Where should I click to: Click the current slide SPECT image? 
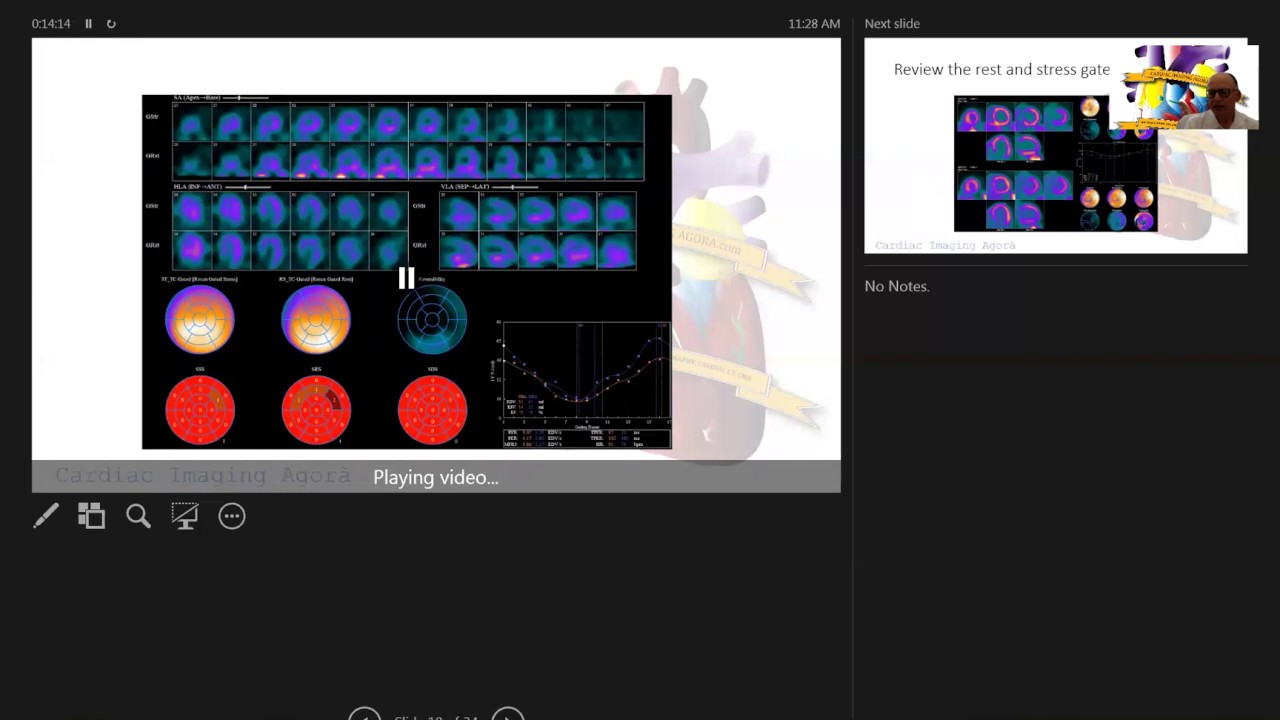click(x=407, y=272)
